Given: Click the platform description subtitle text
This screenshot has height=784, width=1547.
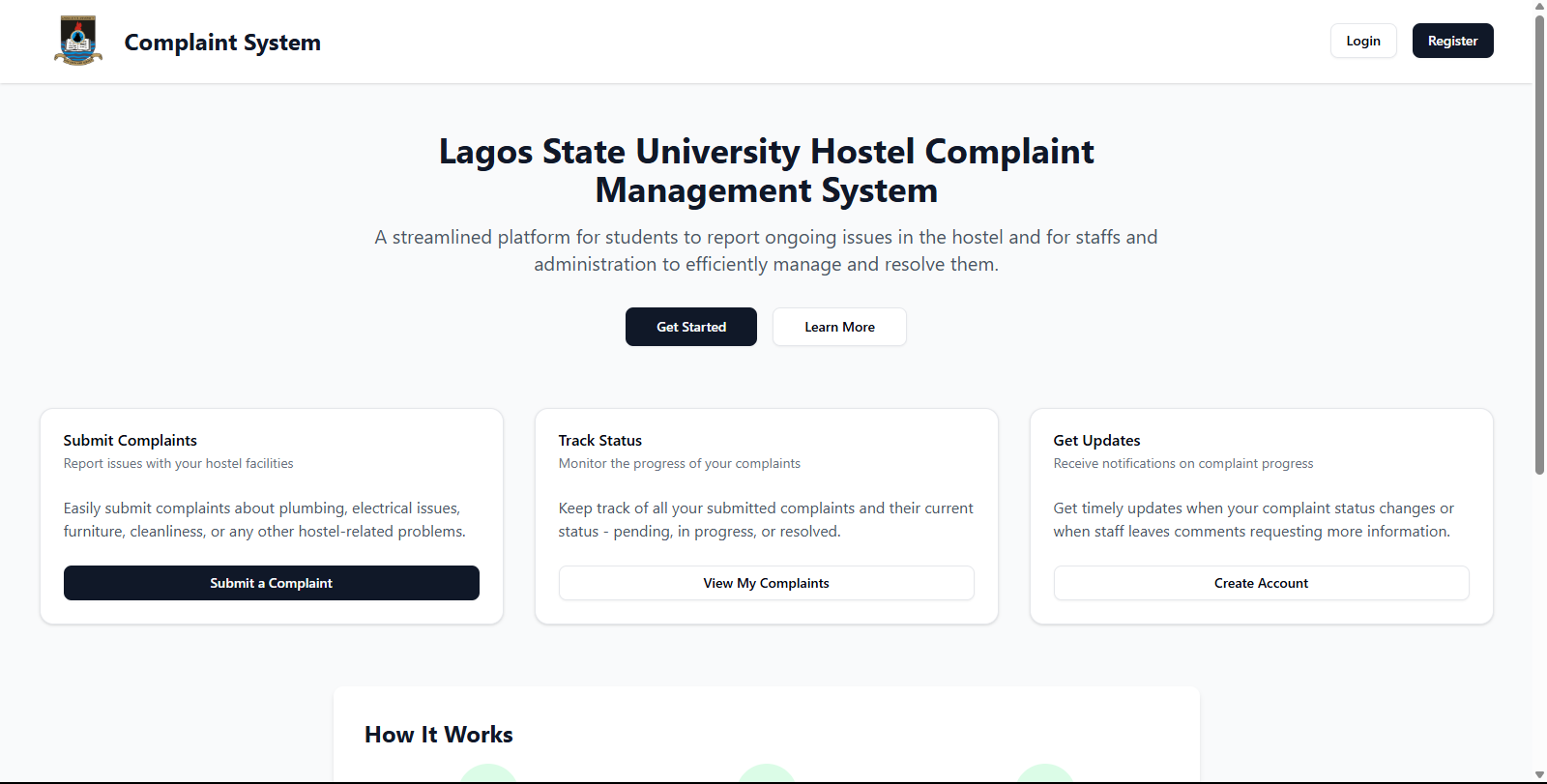Looking at the screenshot, I should pos(766,249).
